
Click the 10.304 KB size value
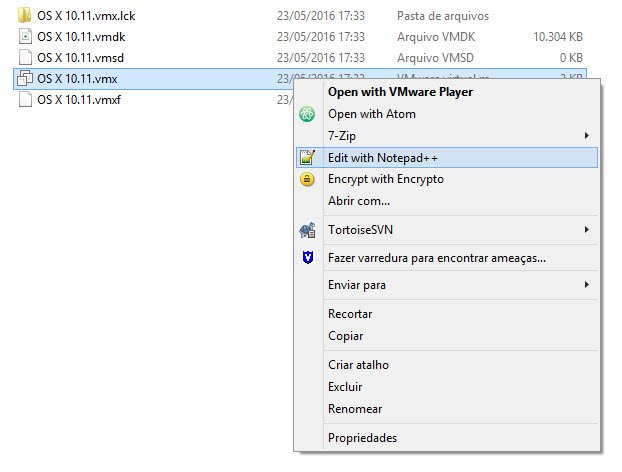coord(558,37)
